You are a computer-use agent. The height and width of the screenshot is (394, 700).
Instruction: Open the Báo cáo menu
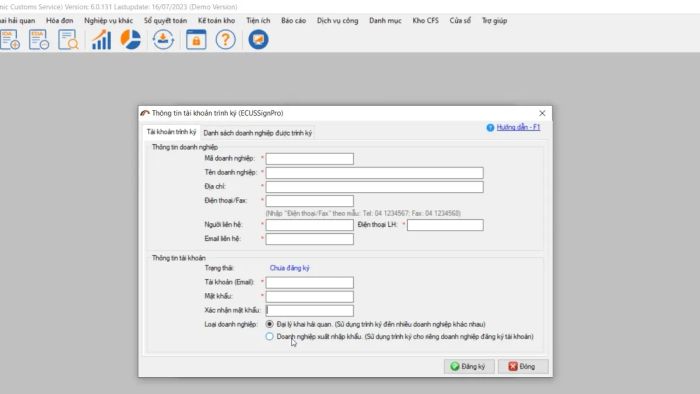(293, 21)
